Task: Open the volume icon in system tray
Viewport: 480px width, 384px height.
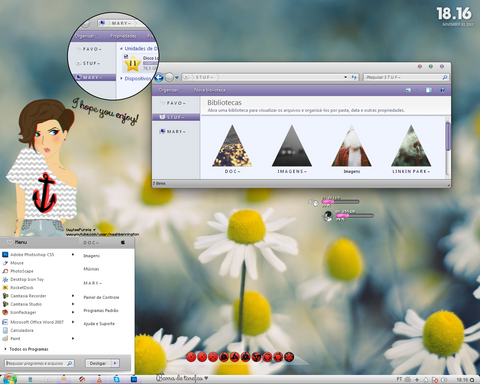Action: click(x=444, y=380)
